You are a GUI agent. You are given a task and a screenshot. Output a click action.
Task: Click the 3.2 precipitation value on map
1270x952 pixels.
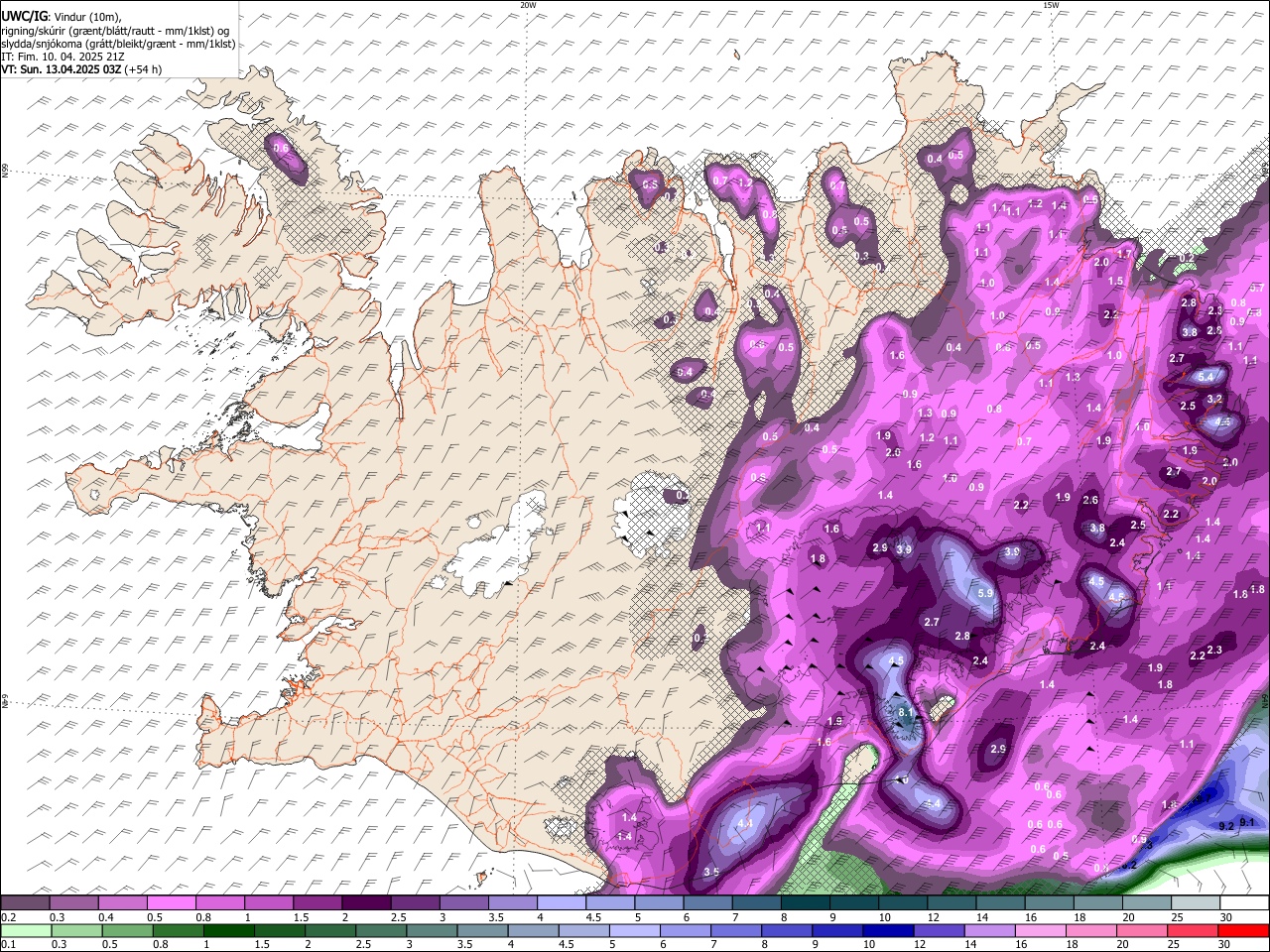coord(1214,399)
